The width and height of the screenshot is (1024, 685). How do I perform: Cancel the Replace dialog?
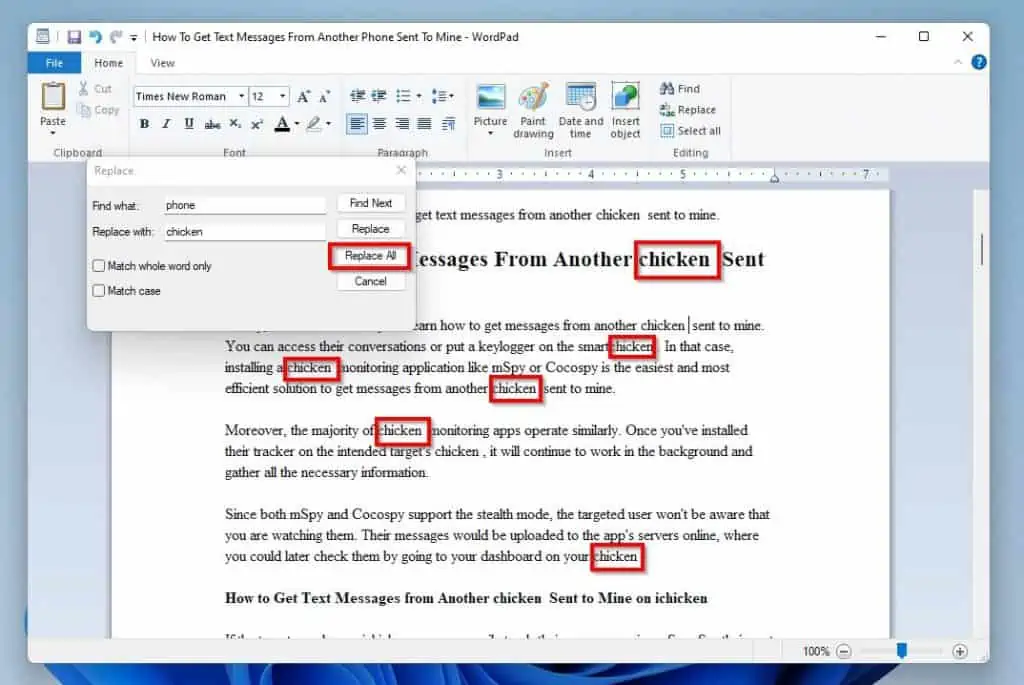coord(370,281)
